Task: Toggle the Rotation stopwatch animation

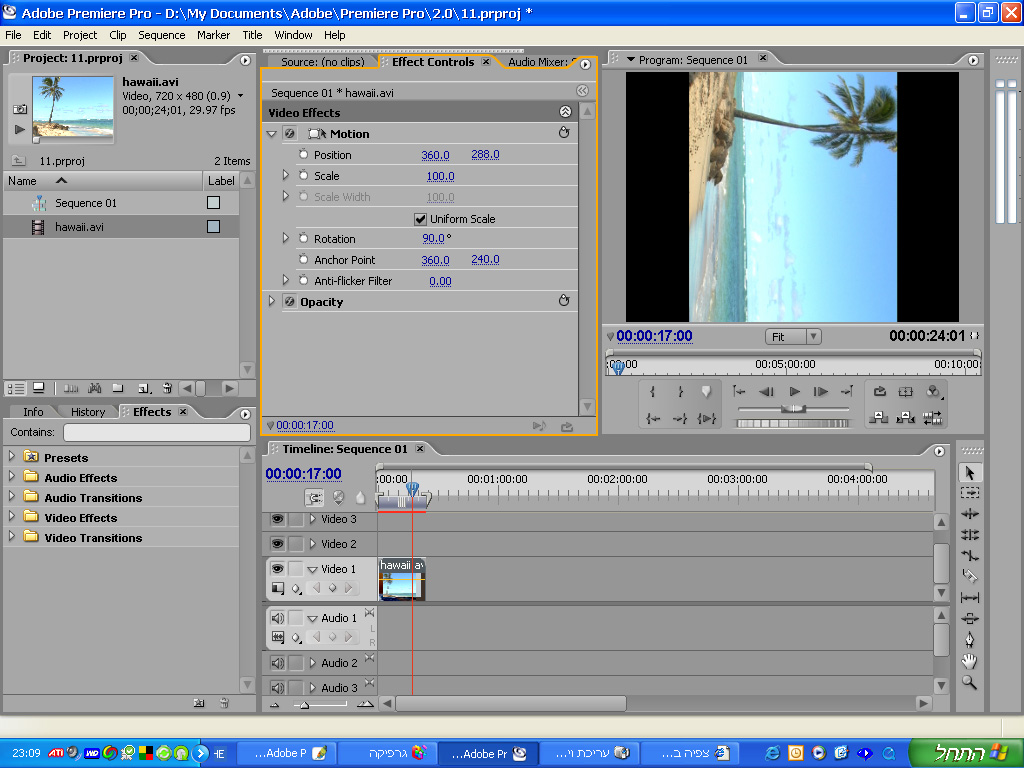Action: (x=304, y=239)
